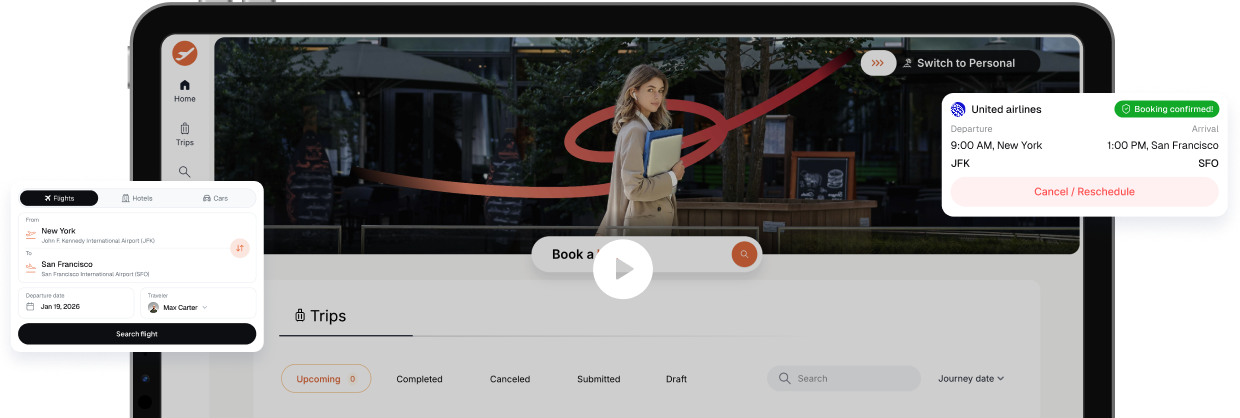Click the orange search button in Book bar
Image resolution: width=1240 pixels, height=418 pixels.
(x=744, y=254)
